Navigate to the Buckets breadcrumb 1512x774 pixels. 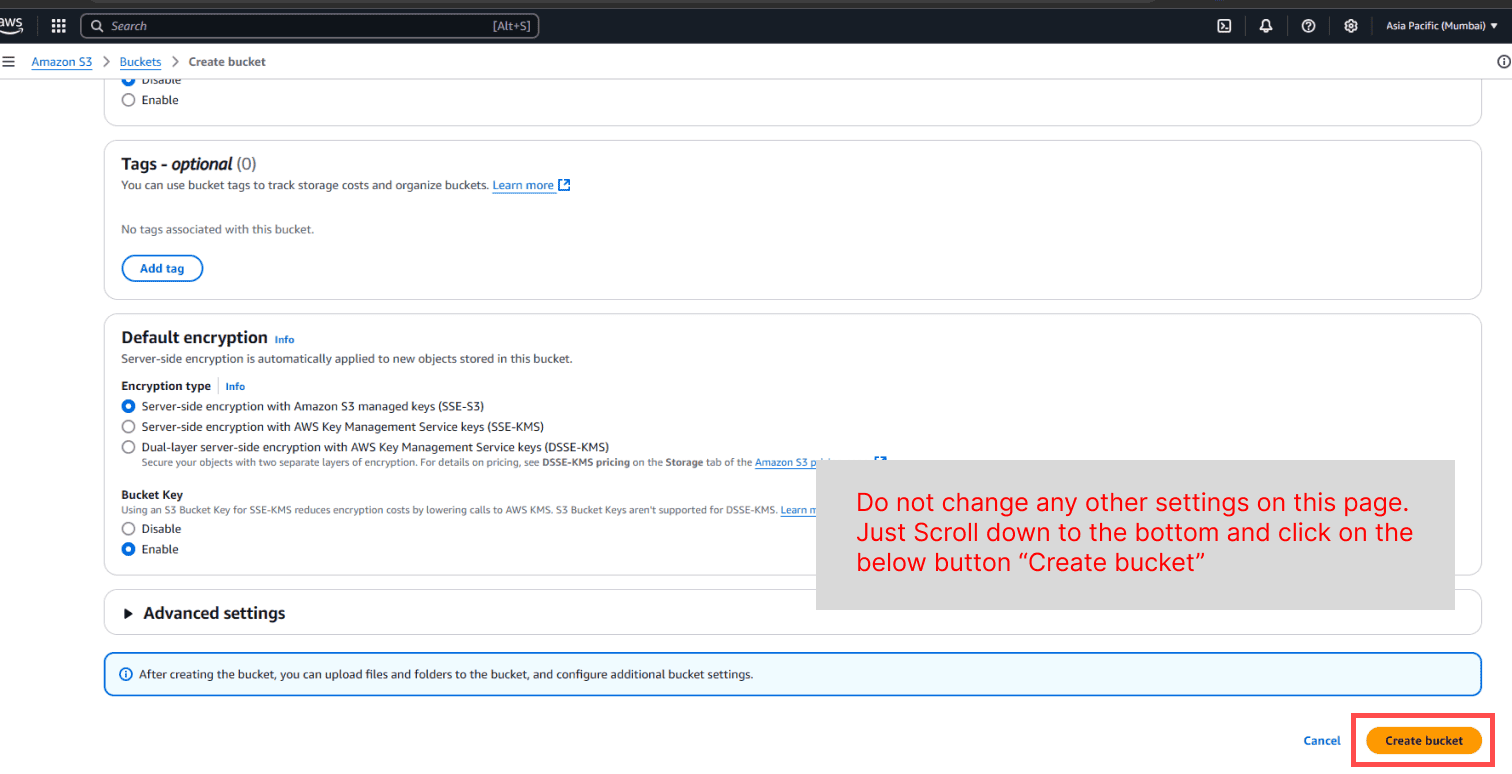tap(140, 61)
